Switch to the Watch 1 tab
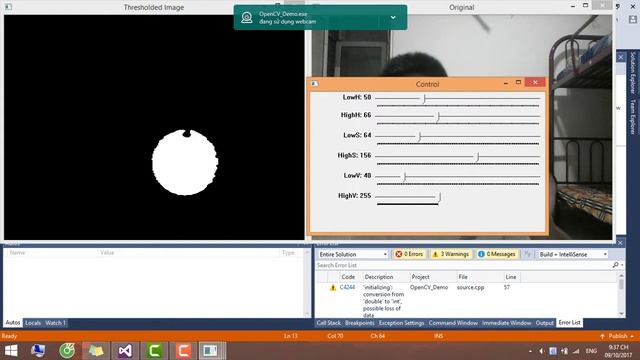 [55, 323]
